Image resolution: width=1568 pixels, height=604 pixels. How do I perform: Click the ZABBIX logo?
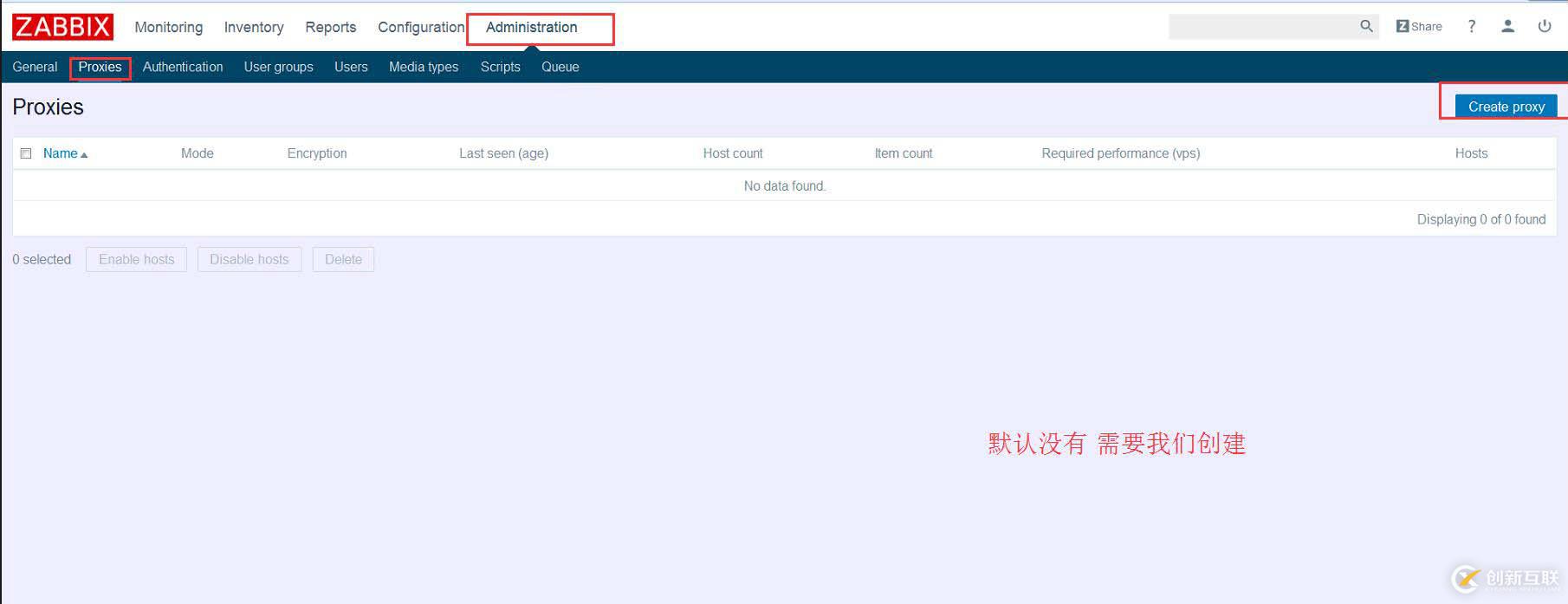click(62, 27)
